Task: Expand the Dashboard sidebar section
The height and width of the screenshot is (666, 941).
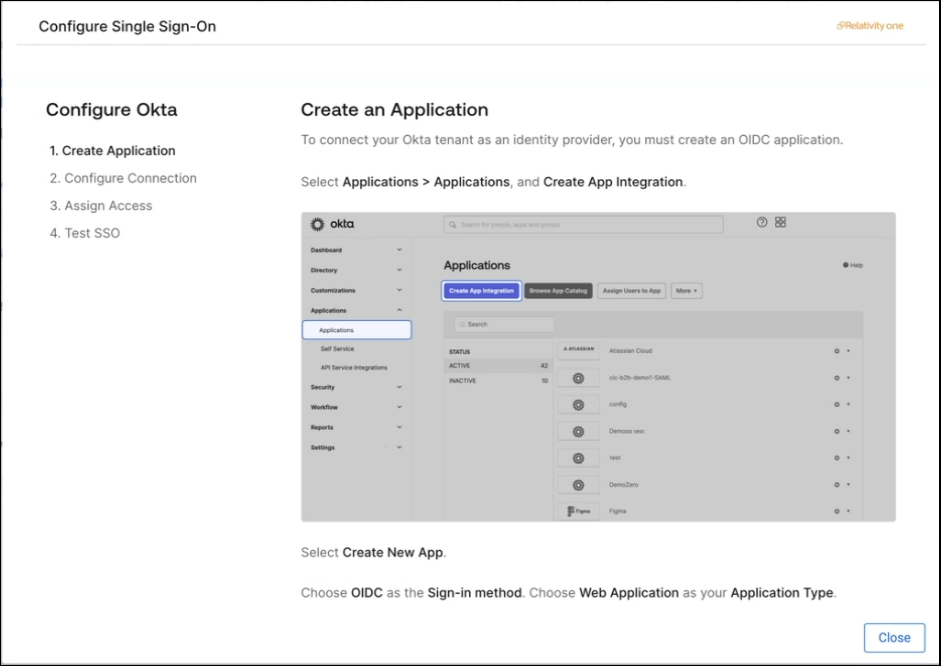Action: [399, 250]
